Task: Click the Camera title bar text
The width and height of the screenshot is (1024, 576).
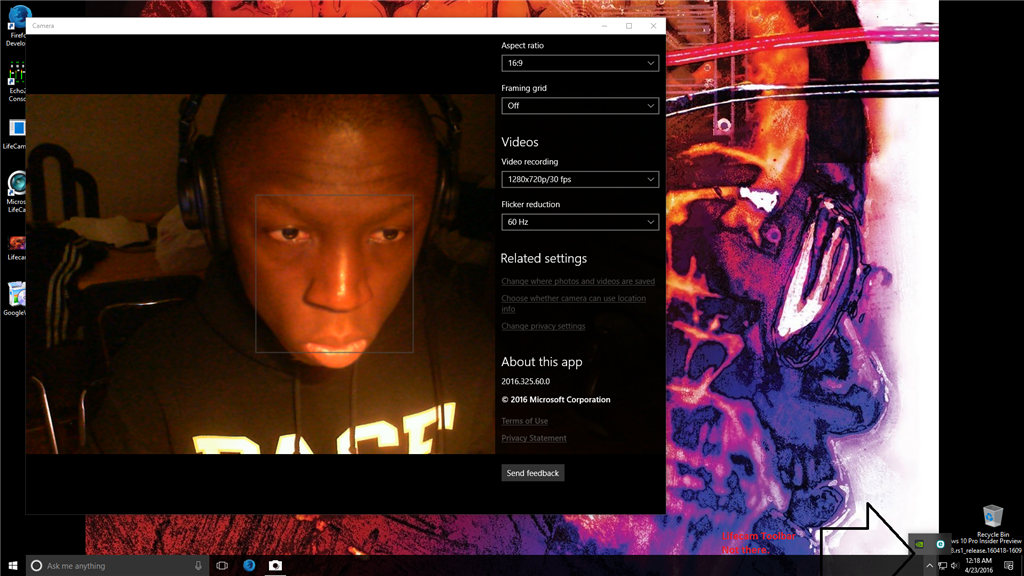Action: [x=43, y=26]
